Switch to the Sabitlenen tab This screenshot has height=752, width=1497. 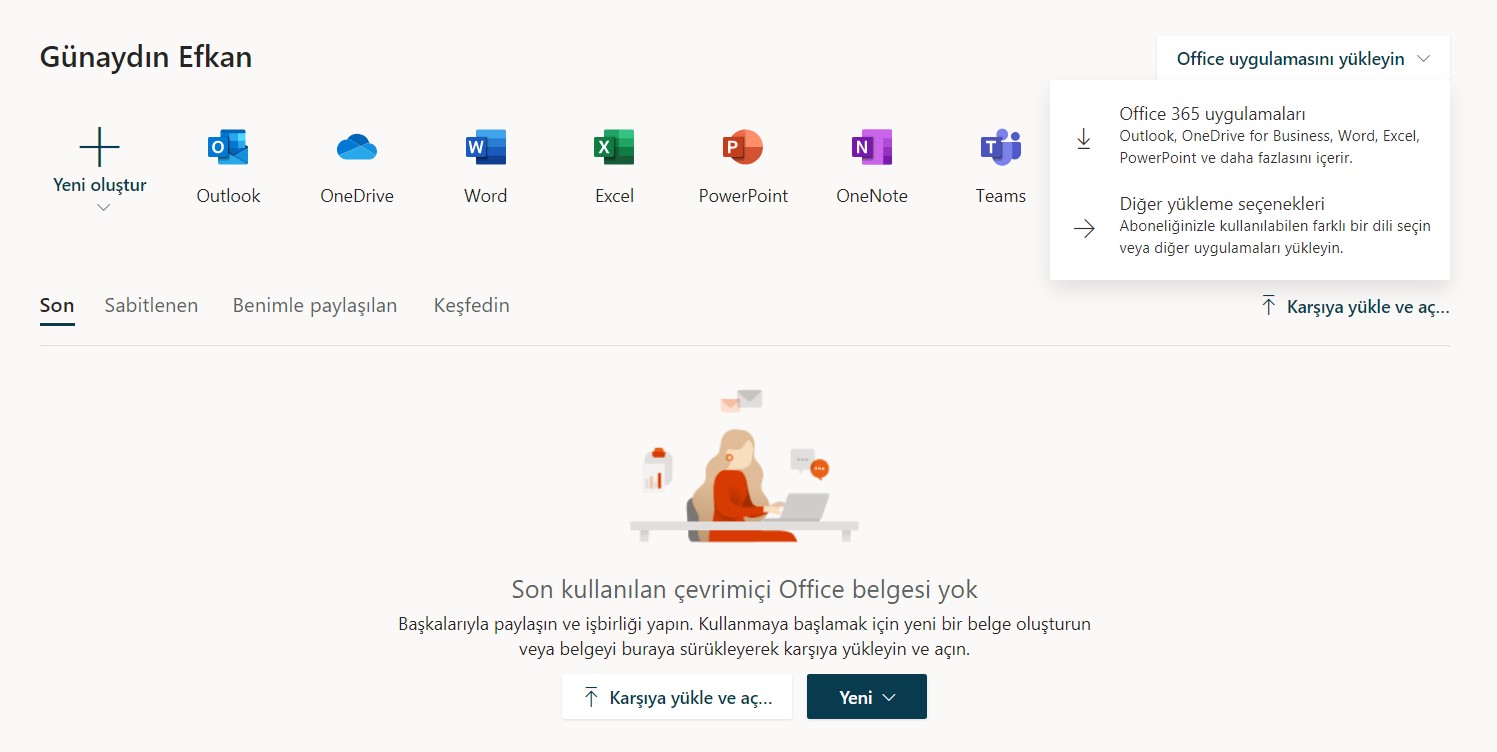coord(151,306)
